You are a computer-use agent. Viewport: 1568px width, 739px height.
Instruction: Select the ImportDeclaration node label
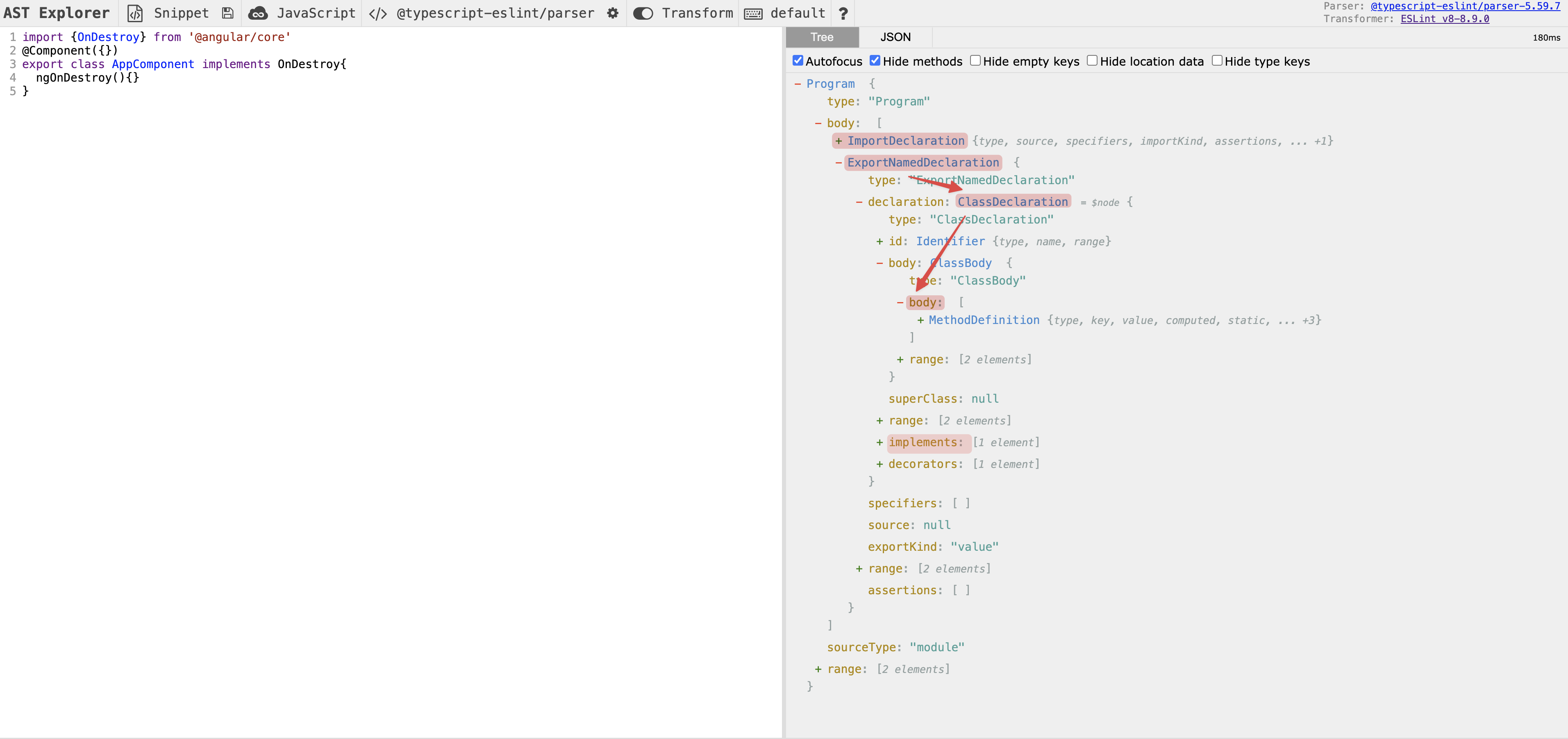(906, 141)
